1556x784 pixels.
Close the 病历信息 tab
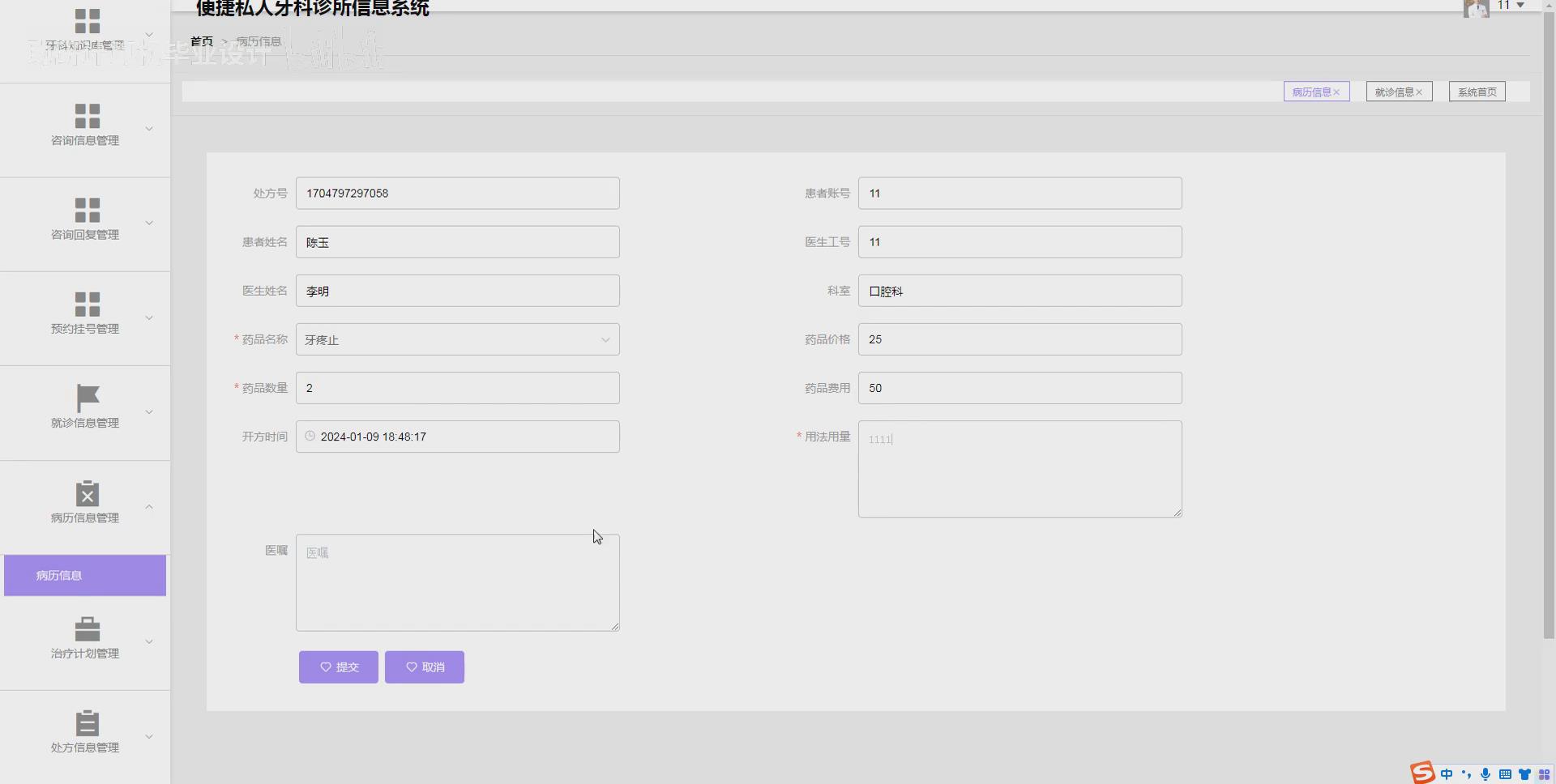click(x=1336, y=92)
